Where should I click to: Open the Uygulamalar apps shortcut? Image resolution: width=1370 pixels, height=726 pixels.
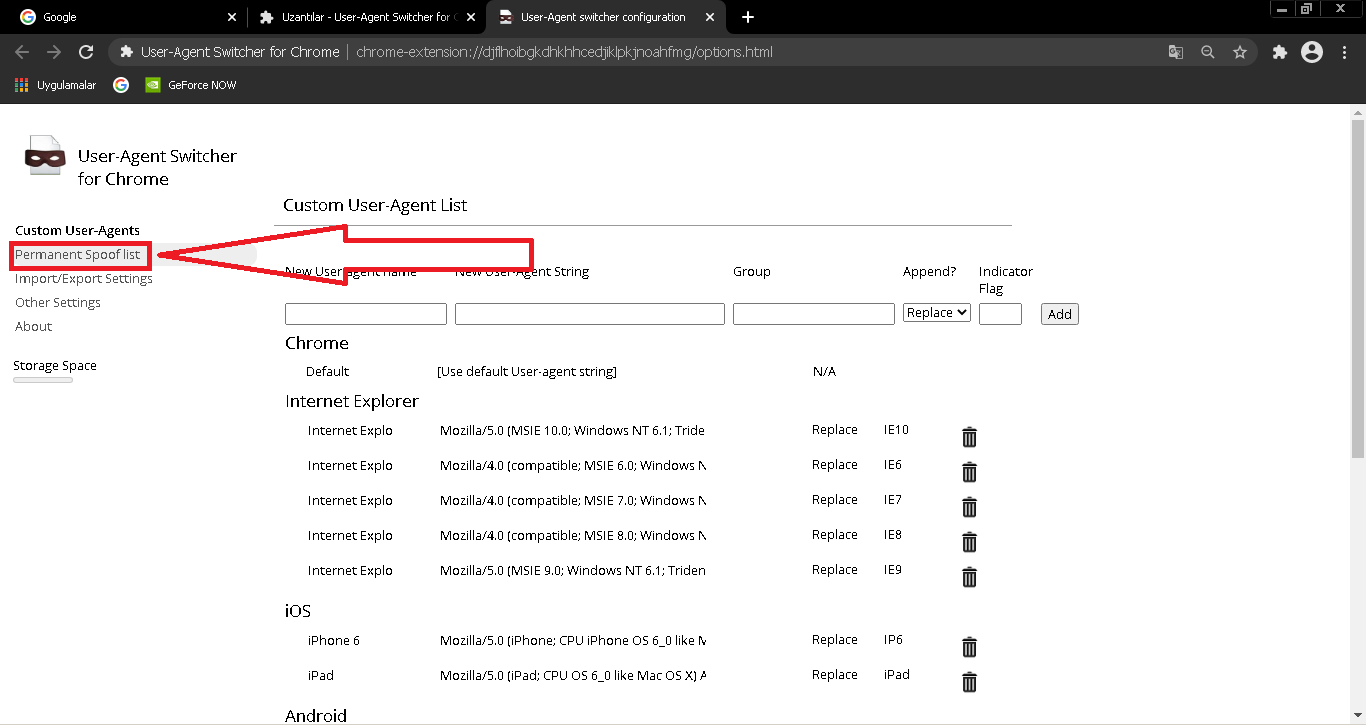[56, 85]
